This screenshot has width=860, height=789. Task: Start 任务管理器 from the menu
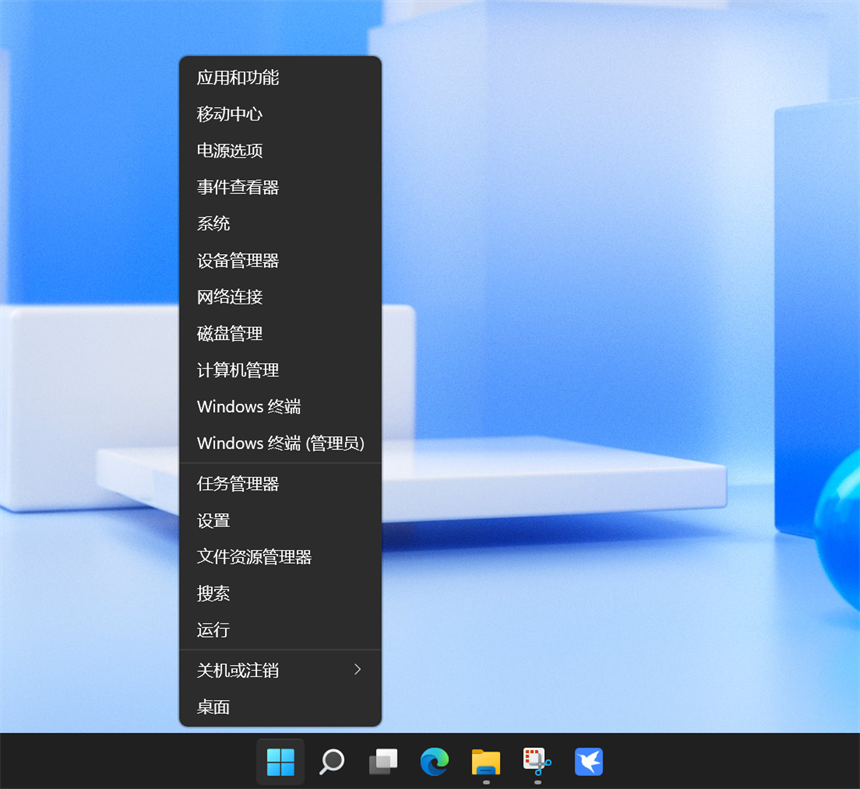(x=238, y=484)
